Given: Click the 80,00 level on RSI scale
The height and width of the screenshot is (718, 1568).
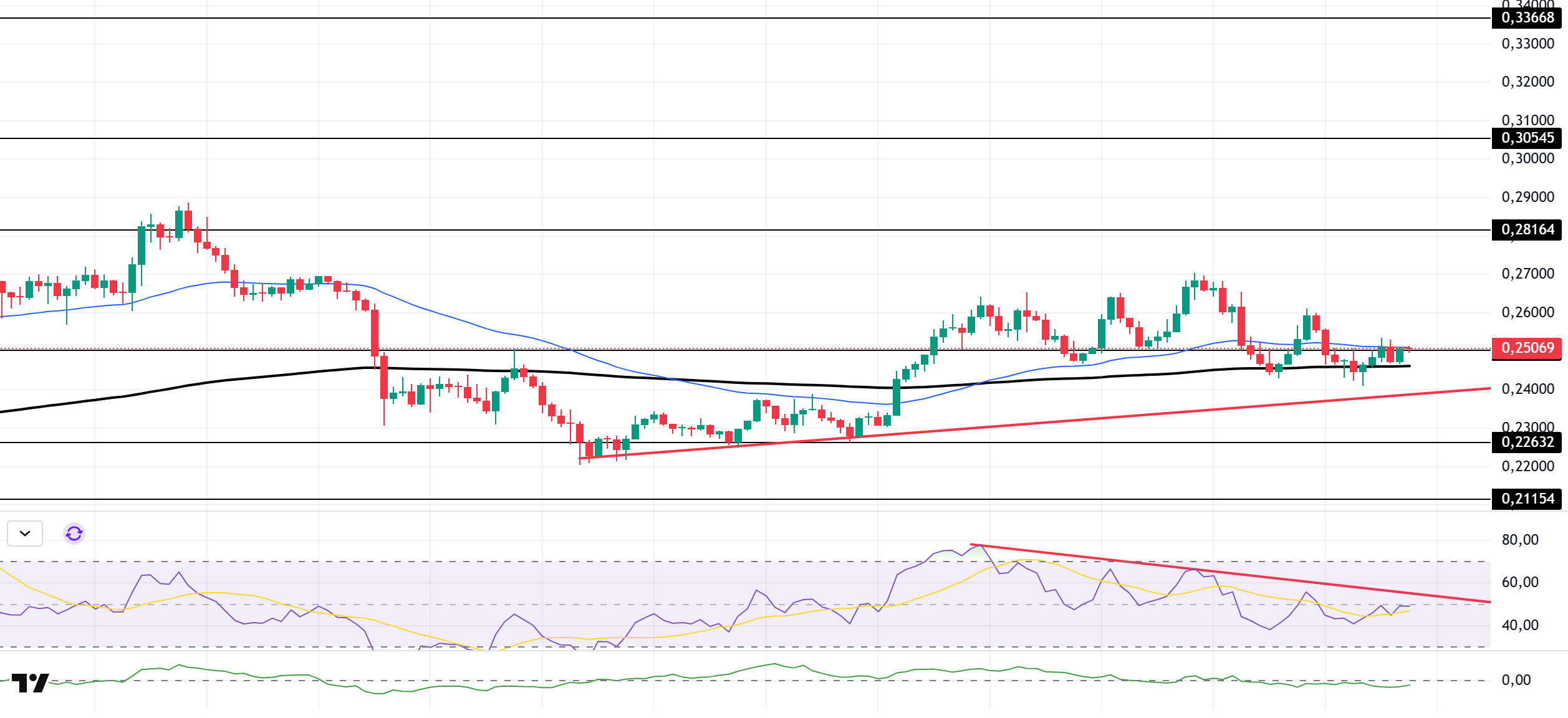Looking at the screenshot, I should (1520, 540).
